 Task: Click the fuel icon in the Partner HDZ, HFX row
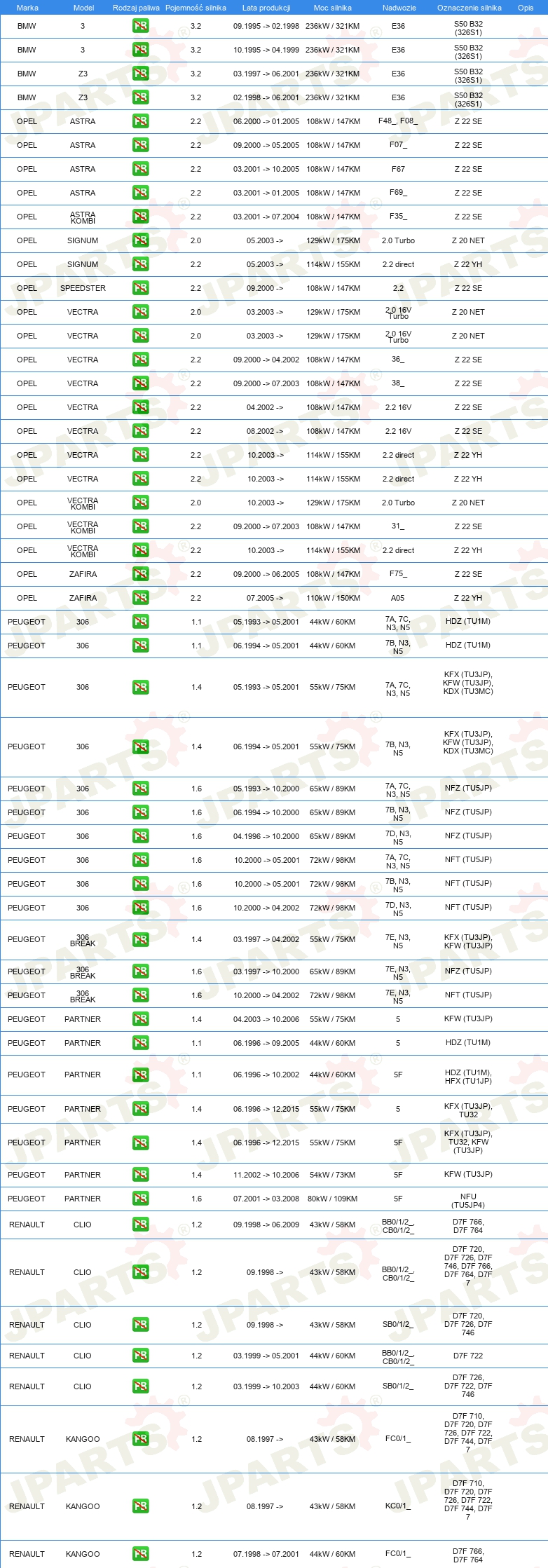140,1075
